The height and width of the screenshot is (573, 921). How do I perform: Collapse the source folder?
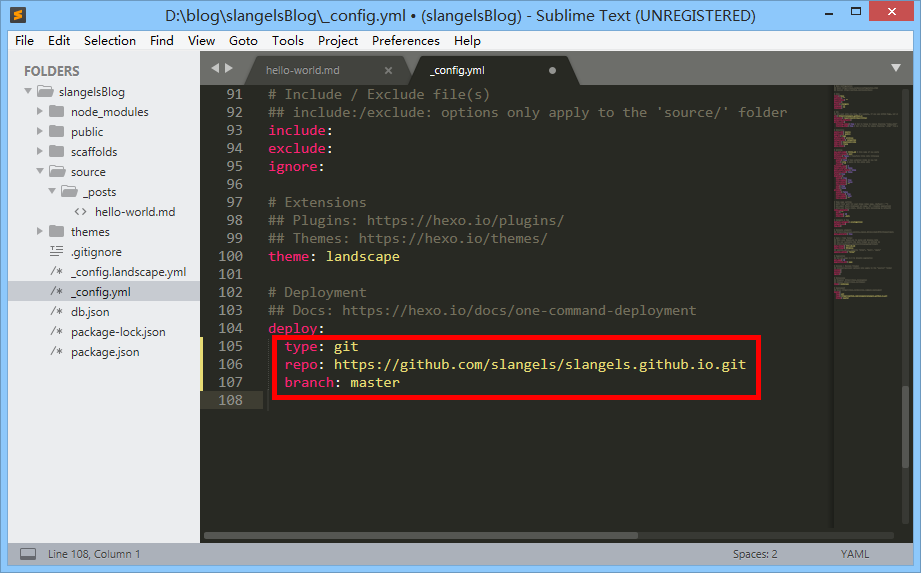point(40,171)
